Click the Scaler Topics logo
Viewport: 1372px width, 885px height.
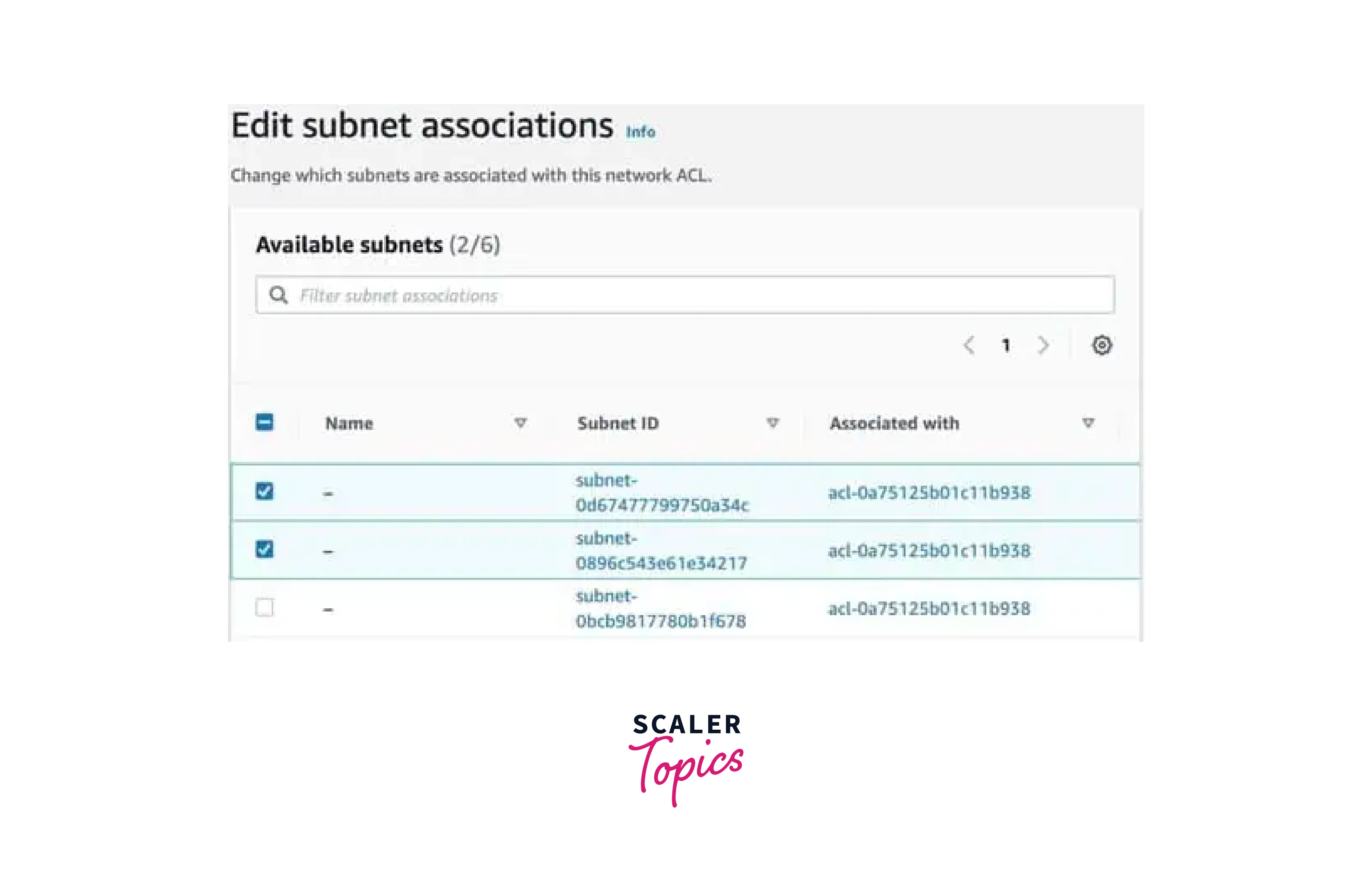(686, 758)
